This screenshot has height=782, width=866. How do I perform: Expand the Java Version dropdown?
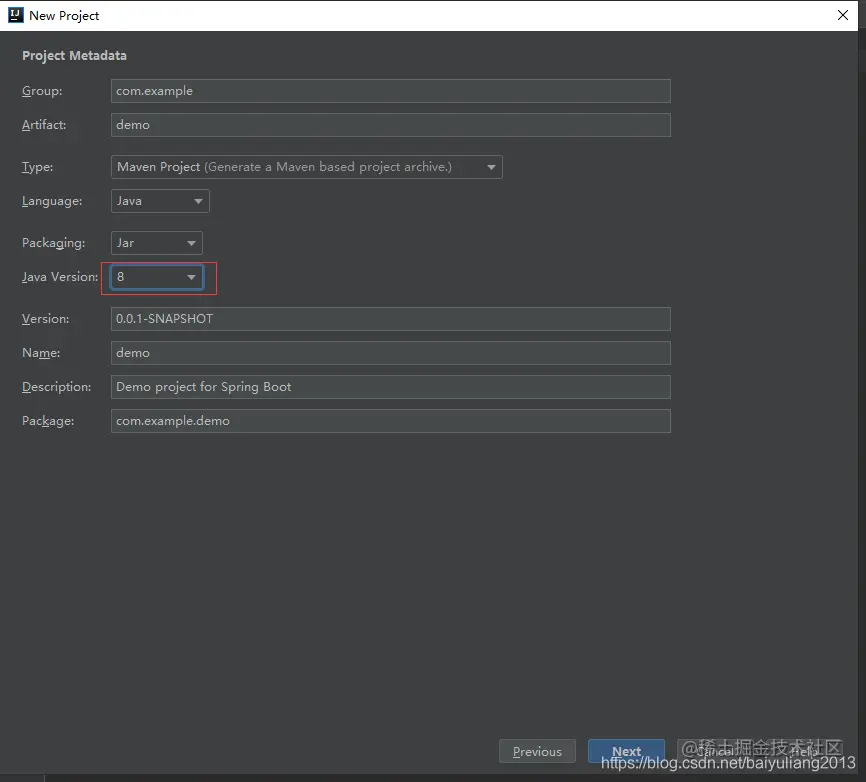point(157,277)
